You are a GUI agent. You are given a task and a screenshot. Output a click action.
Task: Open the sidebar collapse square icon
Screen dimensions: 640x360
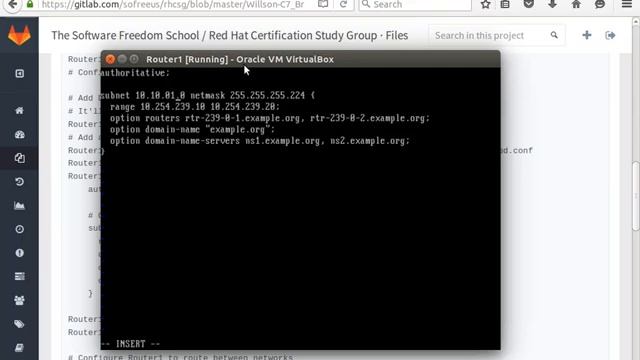(20, 73)
